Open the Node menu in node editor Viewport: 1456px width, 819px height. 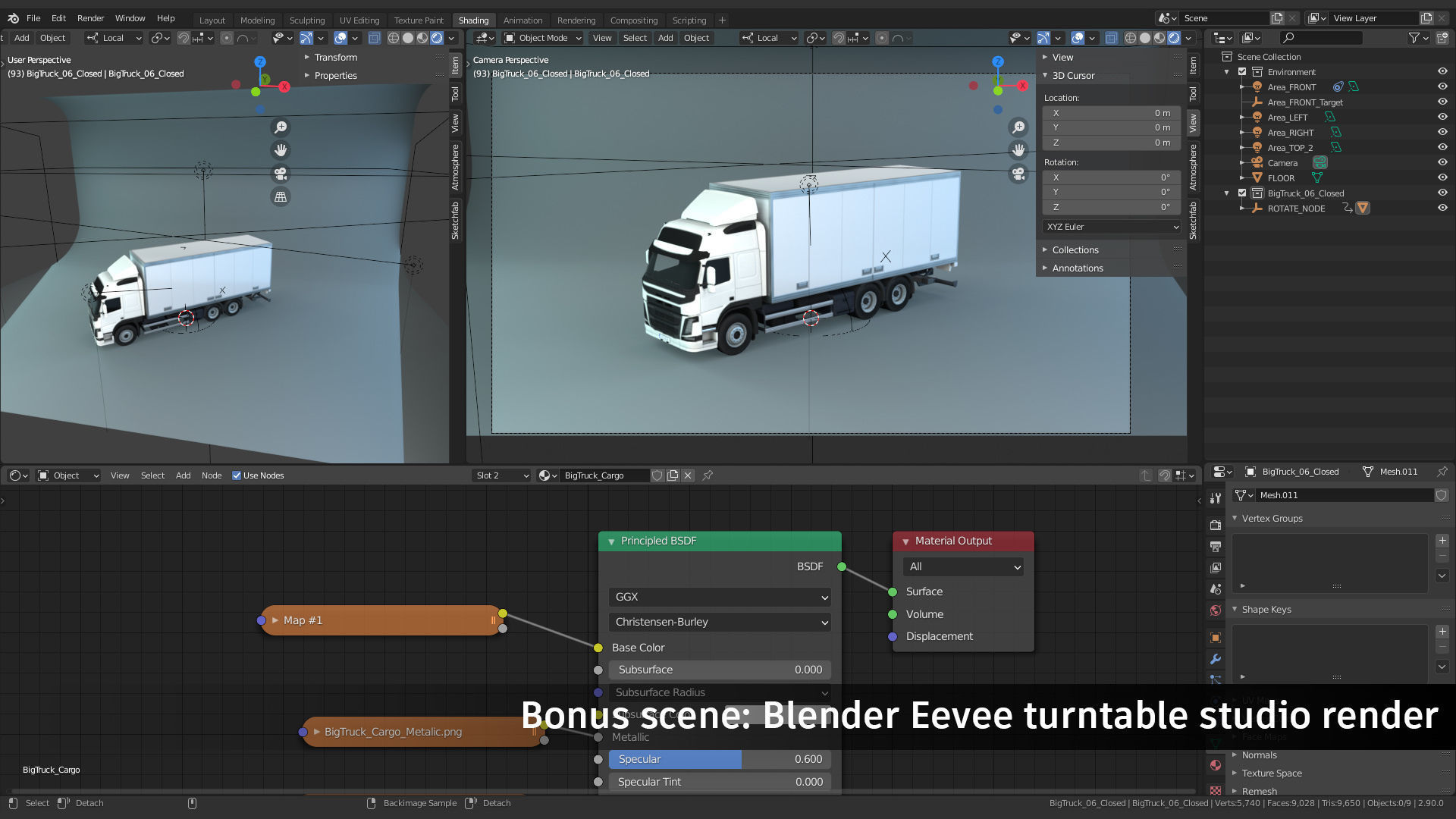pos(212,475)
